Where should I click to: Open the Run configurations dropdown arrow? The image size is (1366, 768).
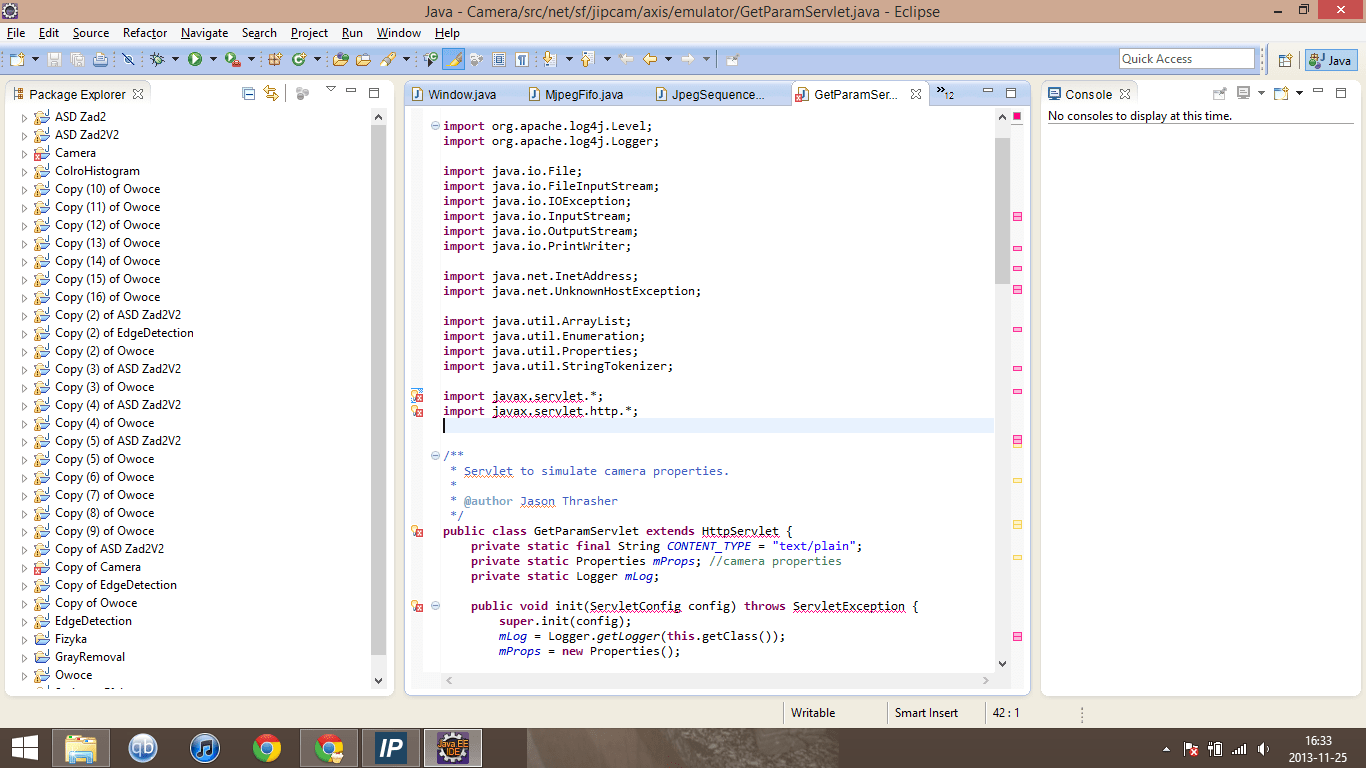[212, 58]
